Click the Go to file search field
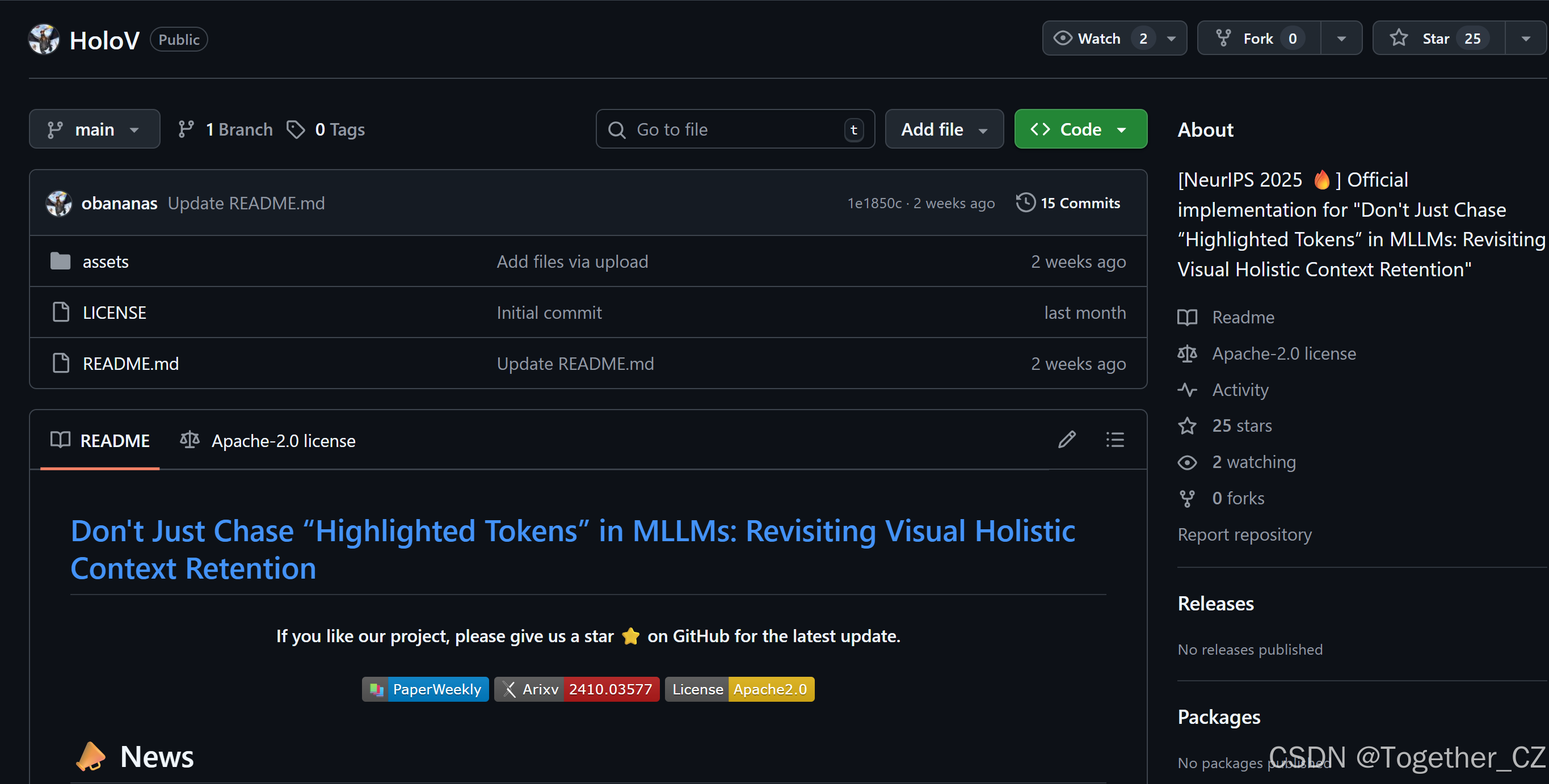The width and height of the screenshot is (1549, 784). pyautogui.click(x=735, y=129)
